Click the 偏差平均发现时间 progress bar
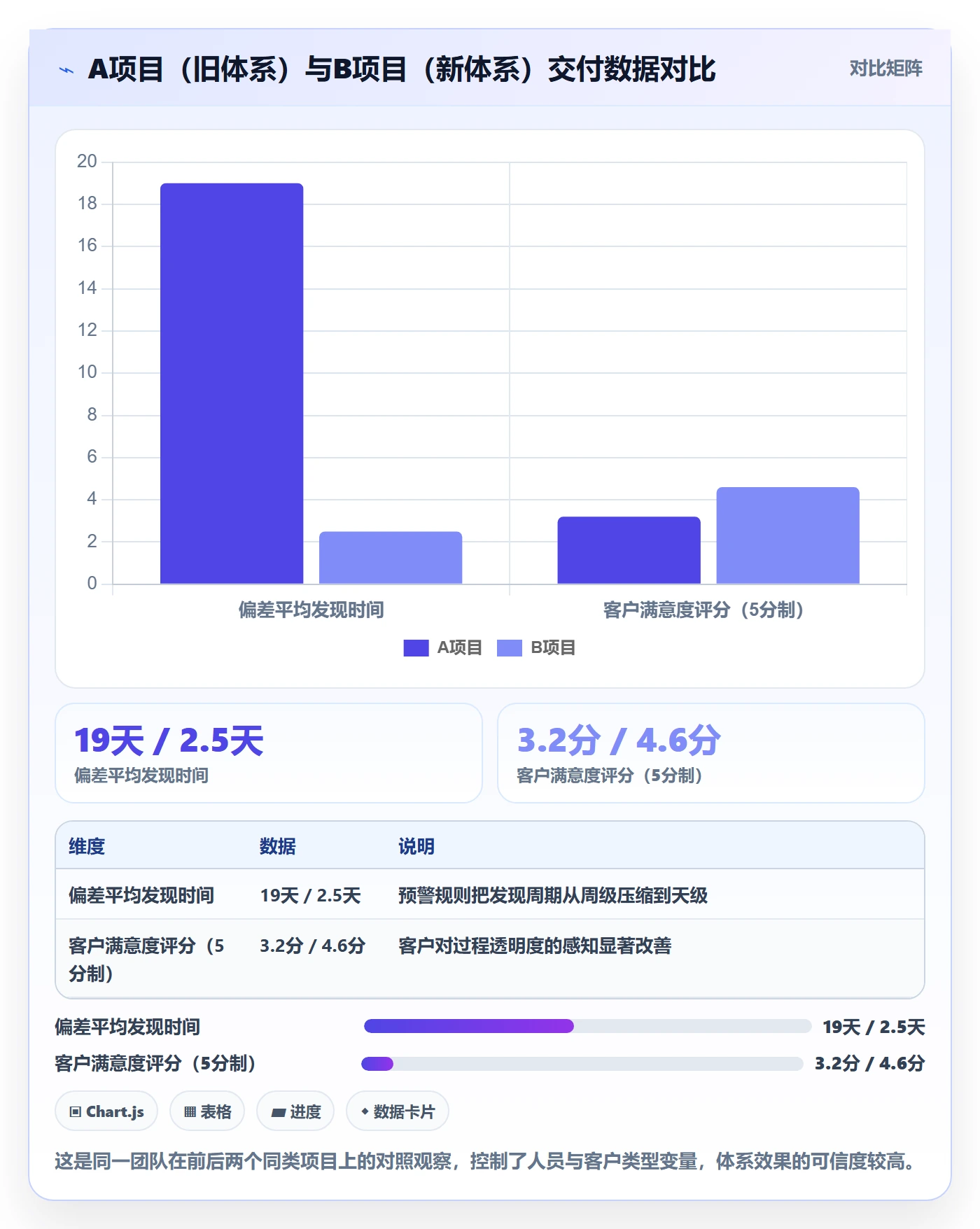980x1229 pixels. (587, 1026)
